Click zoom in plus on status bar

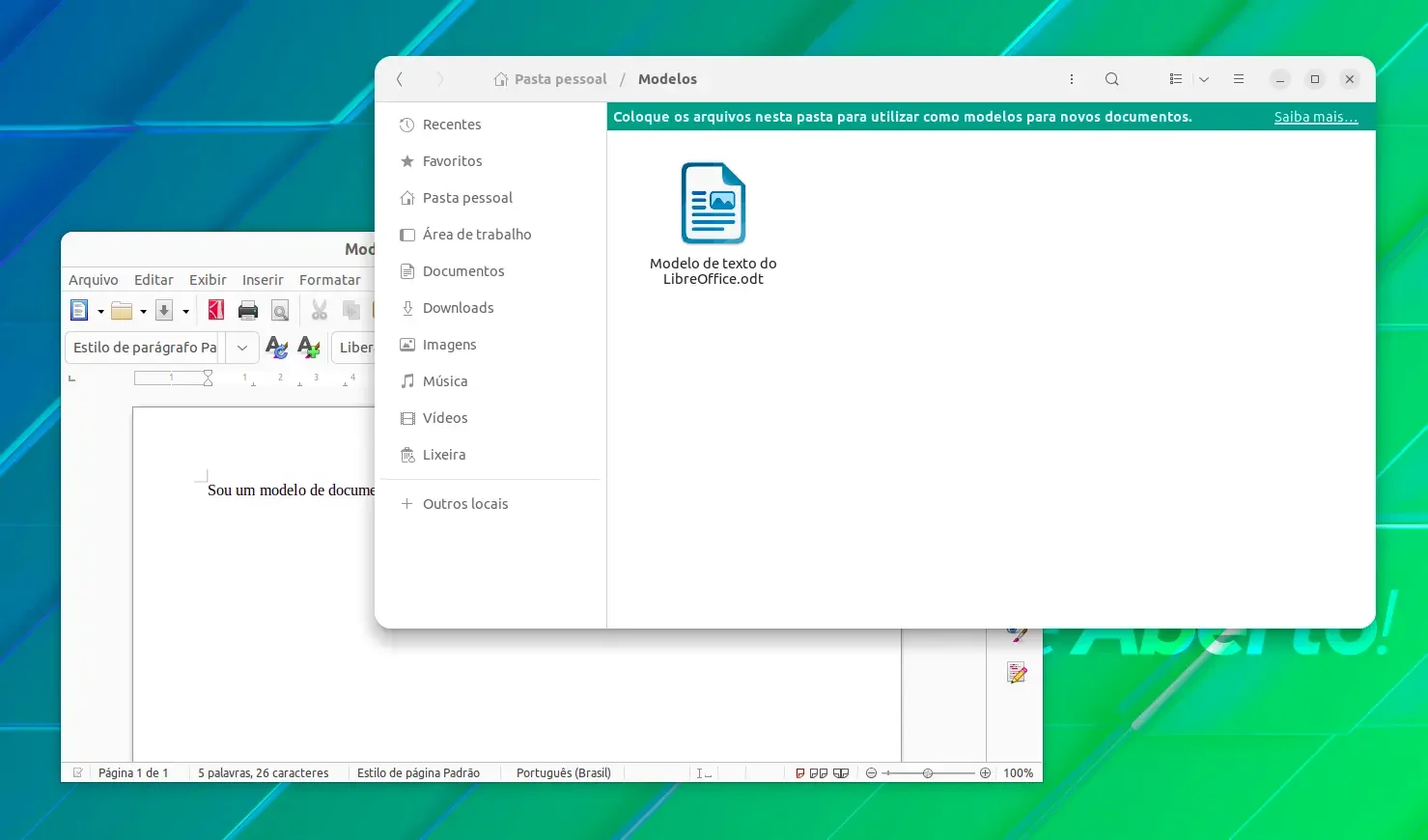point(985,773)
